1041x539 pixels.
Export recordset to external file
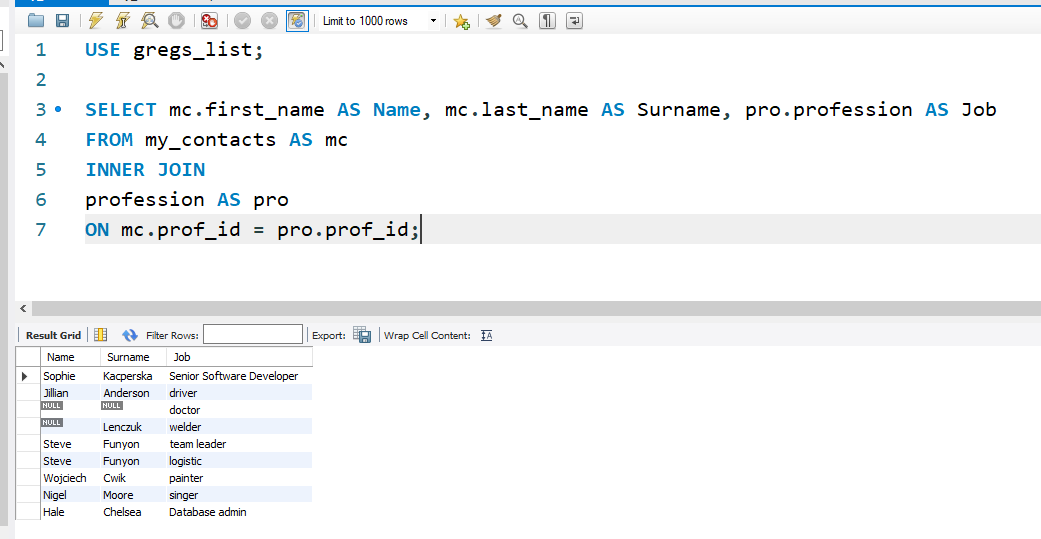[362, 335]
